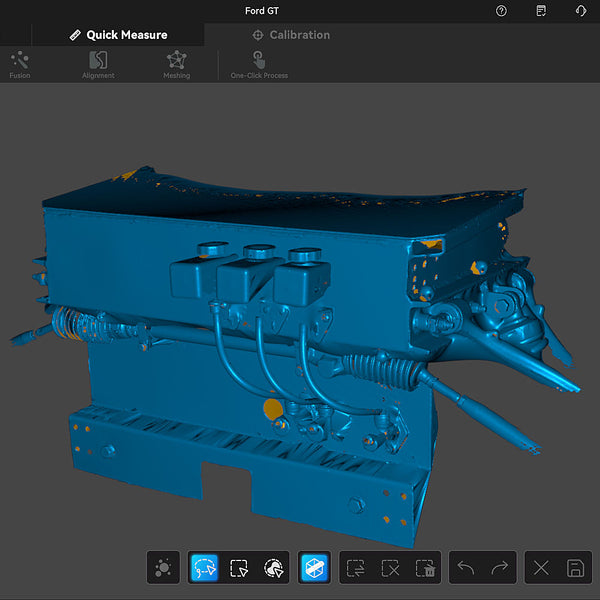This screenshot has width=600, height=600.
Task: Open the help question mark icon
Action: pos(501,11)
